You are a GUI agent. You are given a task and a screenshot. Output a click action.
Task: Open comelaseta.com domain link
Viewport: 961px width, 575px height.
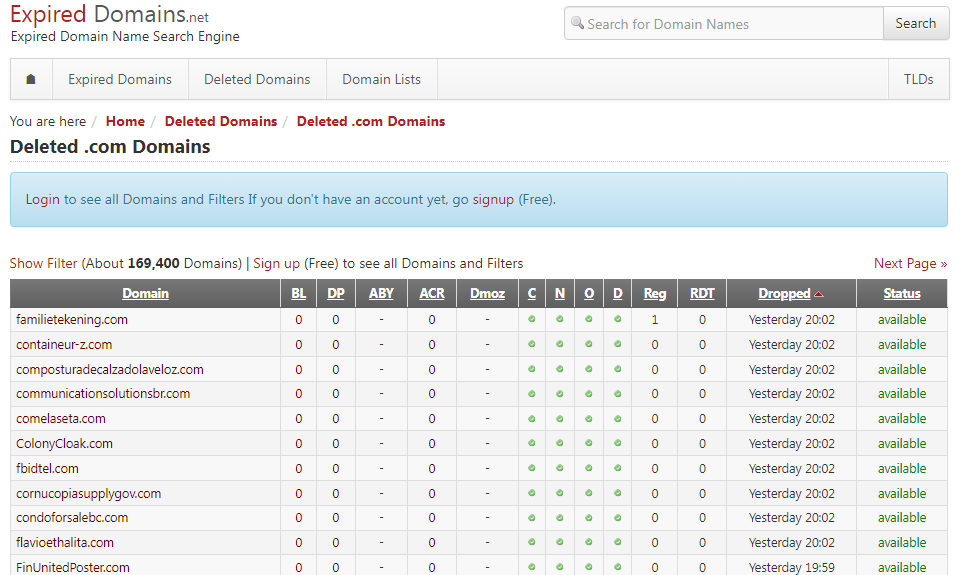pyautogui.click(x=61, y=419)
